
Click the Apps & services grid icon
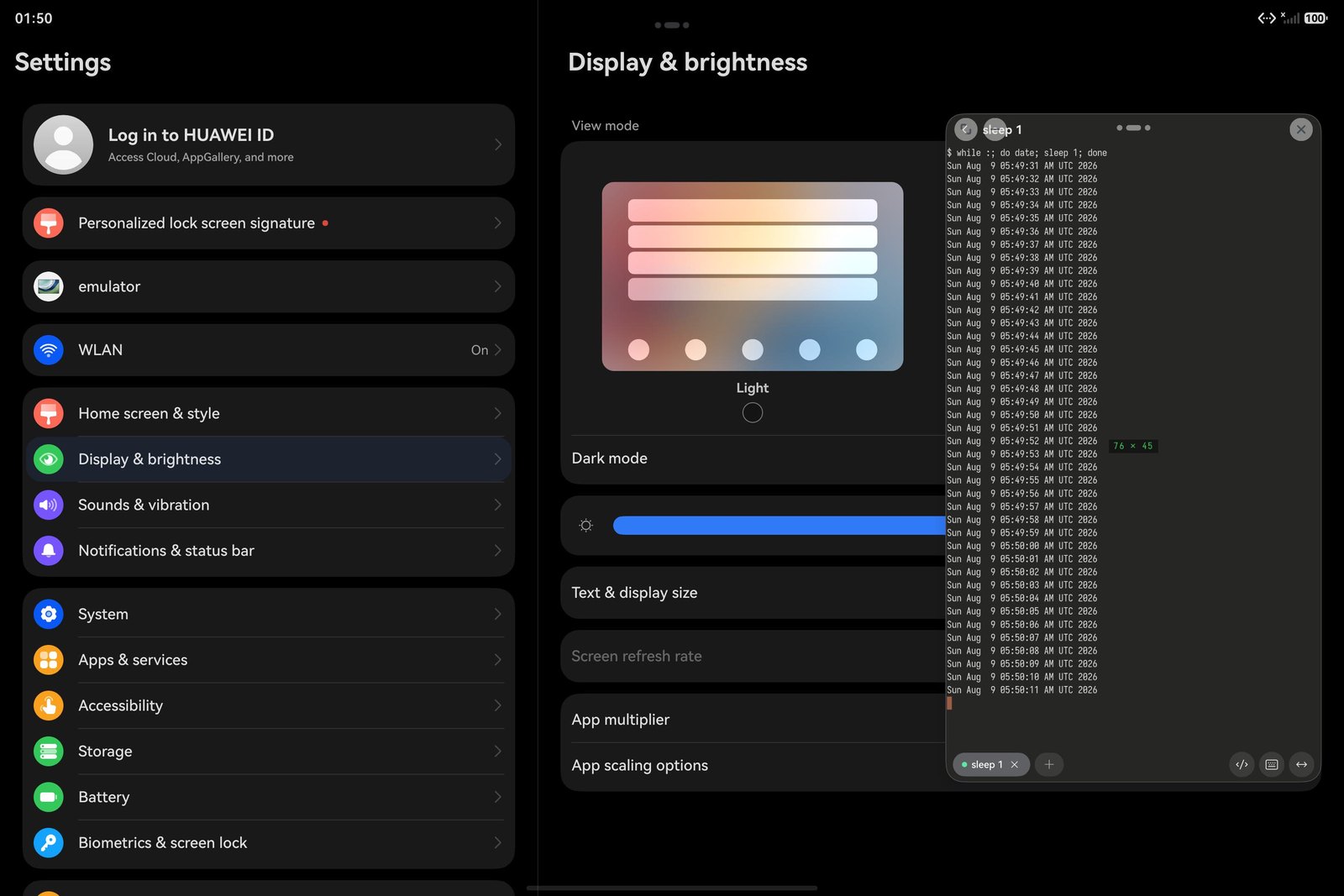pos(49,660)
